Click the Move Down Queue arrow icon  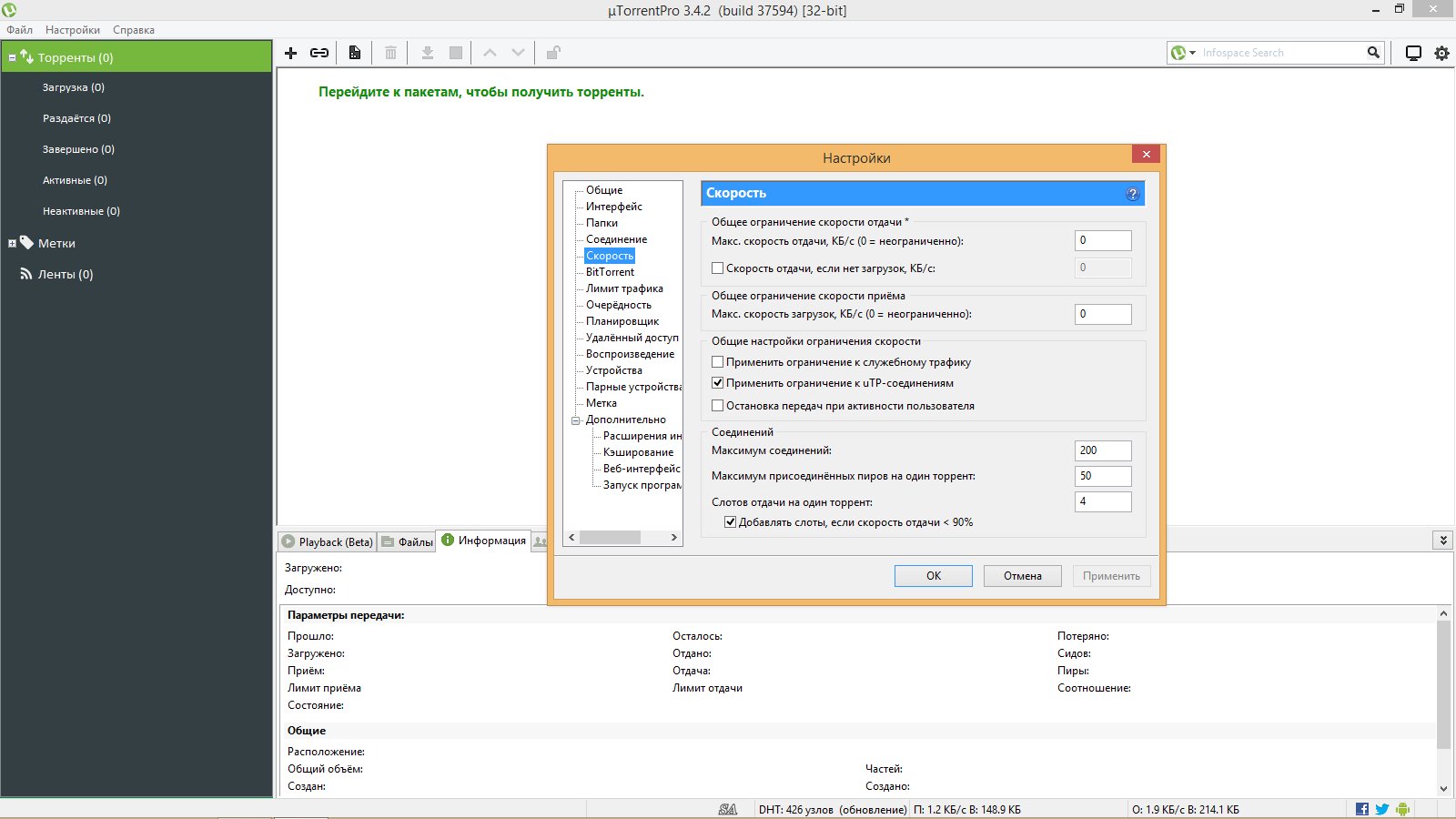click(x=518, y=53)
